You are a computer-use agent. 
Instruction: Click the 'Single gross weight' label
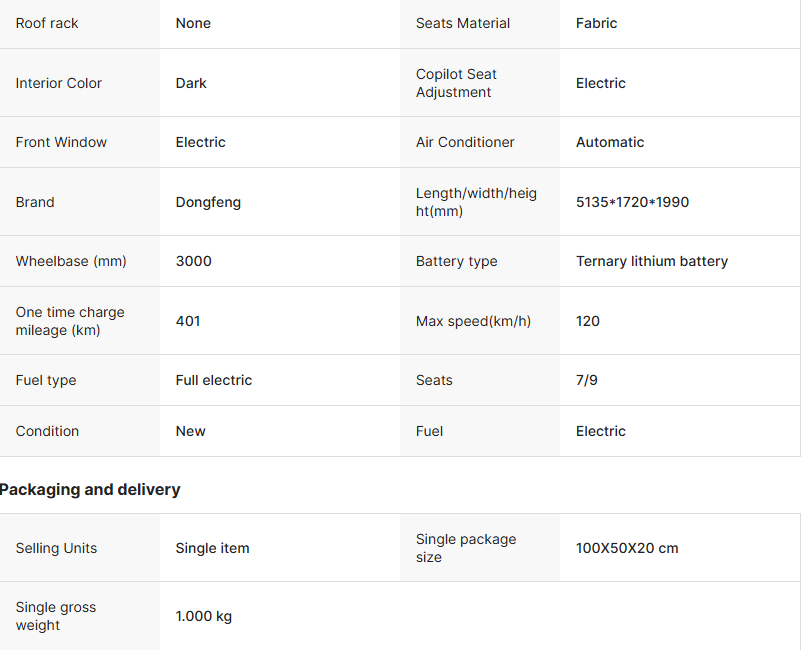click(x=57, y=616)
